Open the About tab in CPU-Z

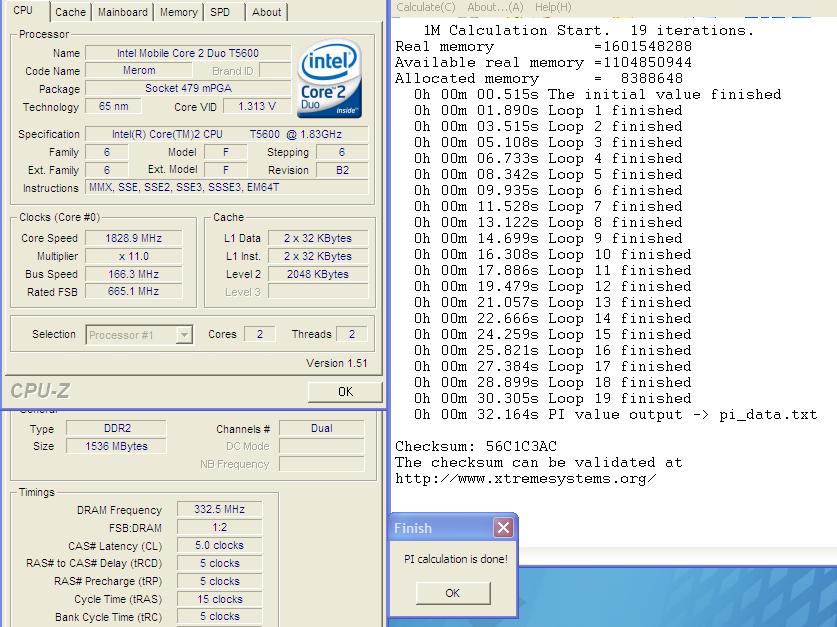click(266, 12)
